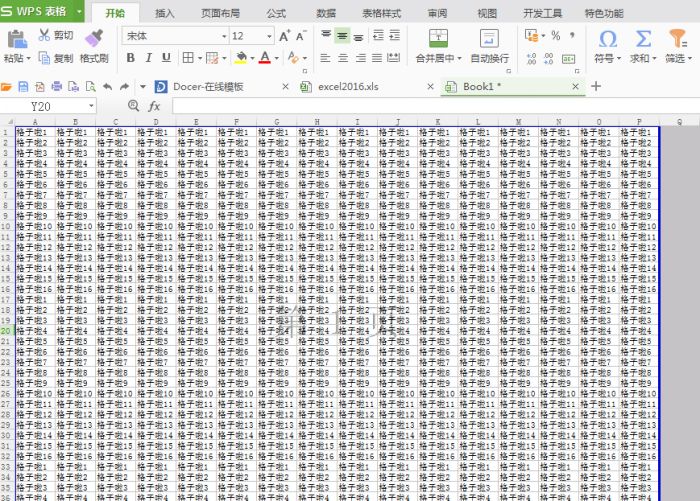Viewport: 700px width, 501px height.
Task: Open print preview magnifier icon
Action: [91, 86]
